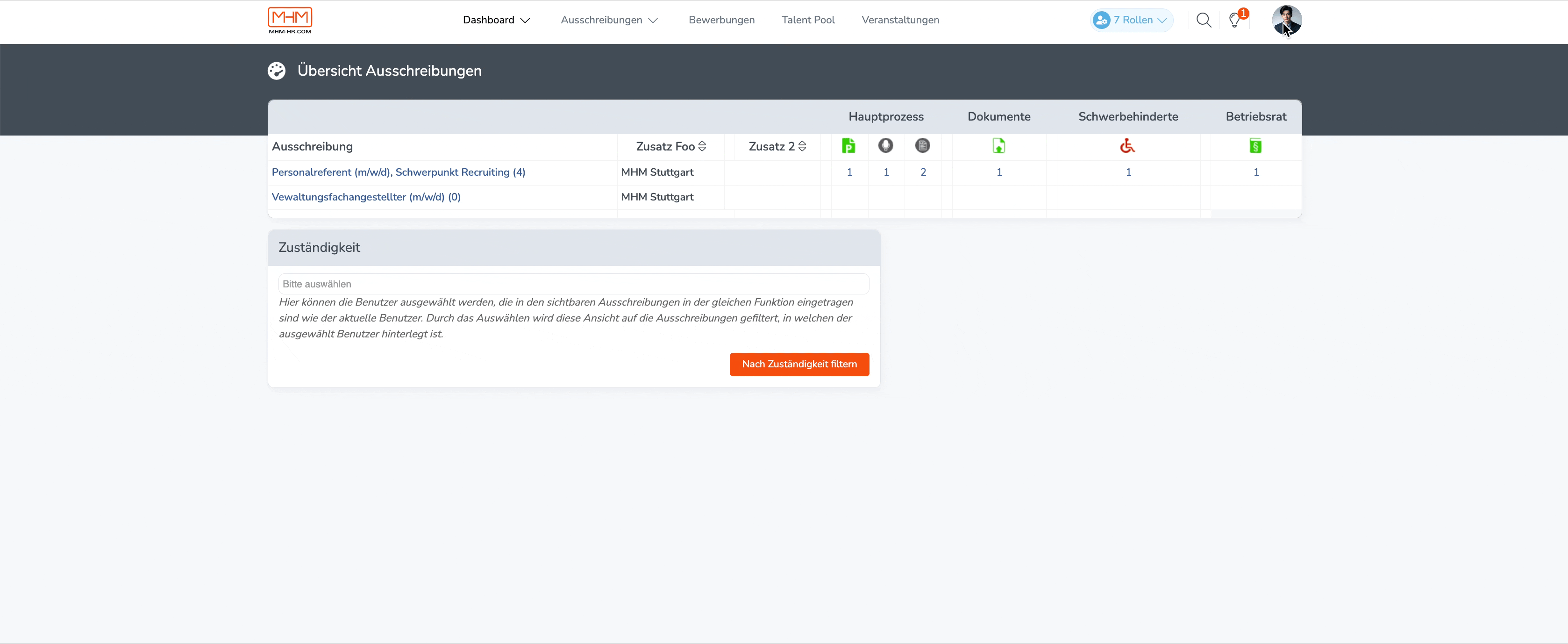Click the grey microphone interview icon

tap(886, 145)
